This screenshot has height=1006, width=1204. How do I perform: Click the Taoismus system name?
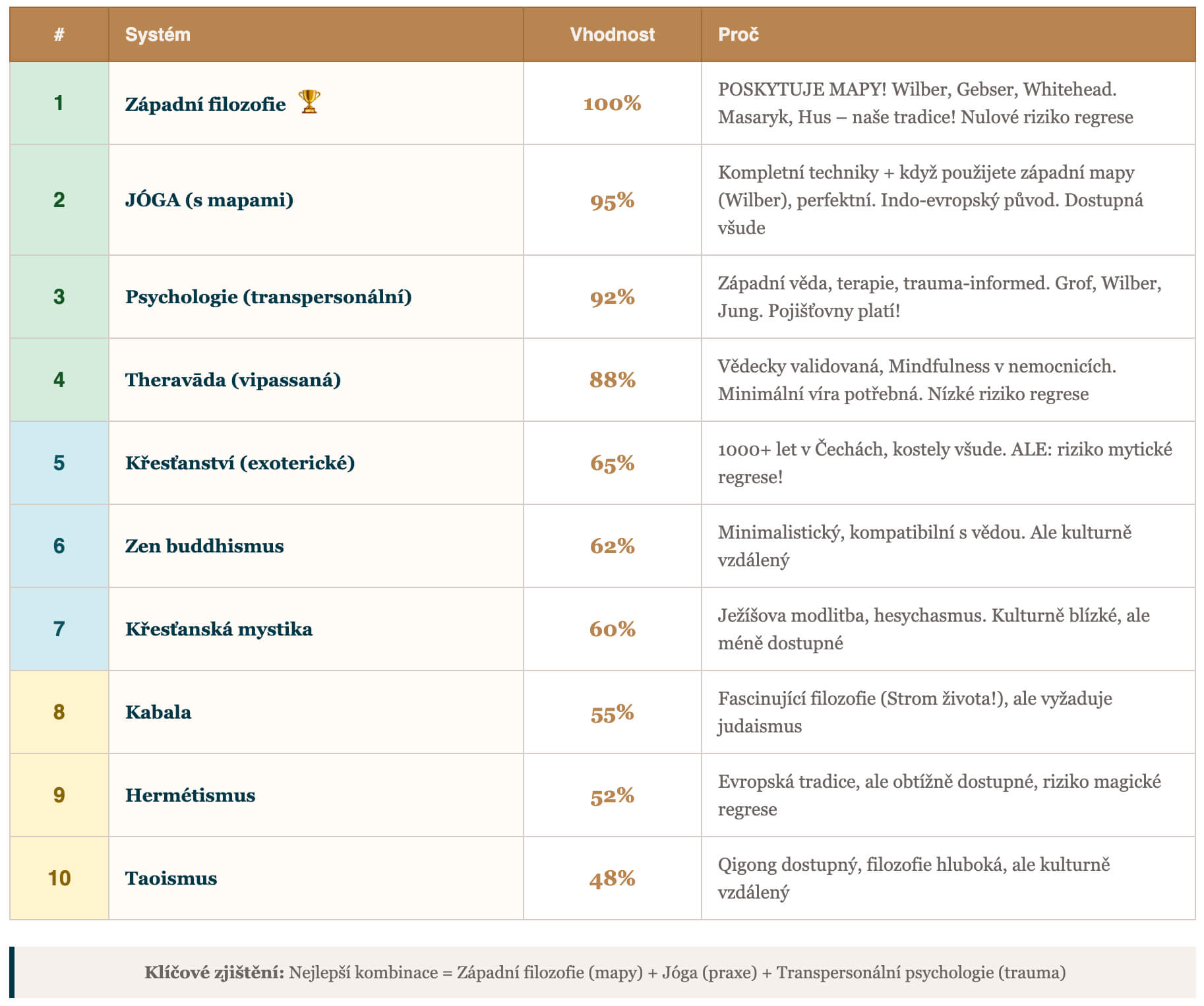tap(171, 878)
